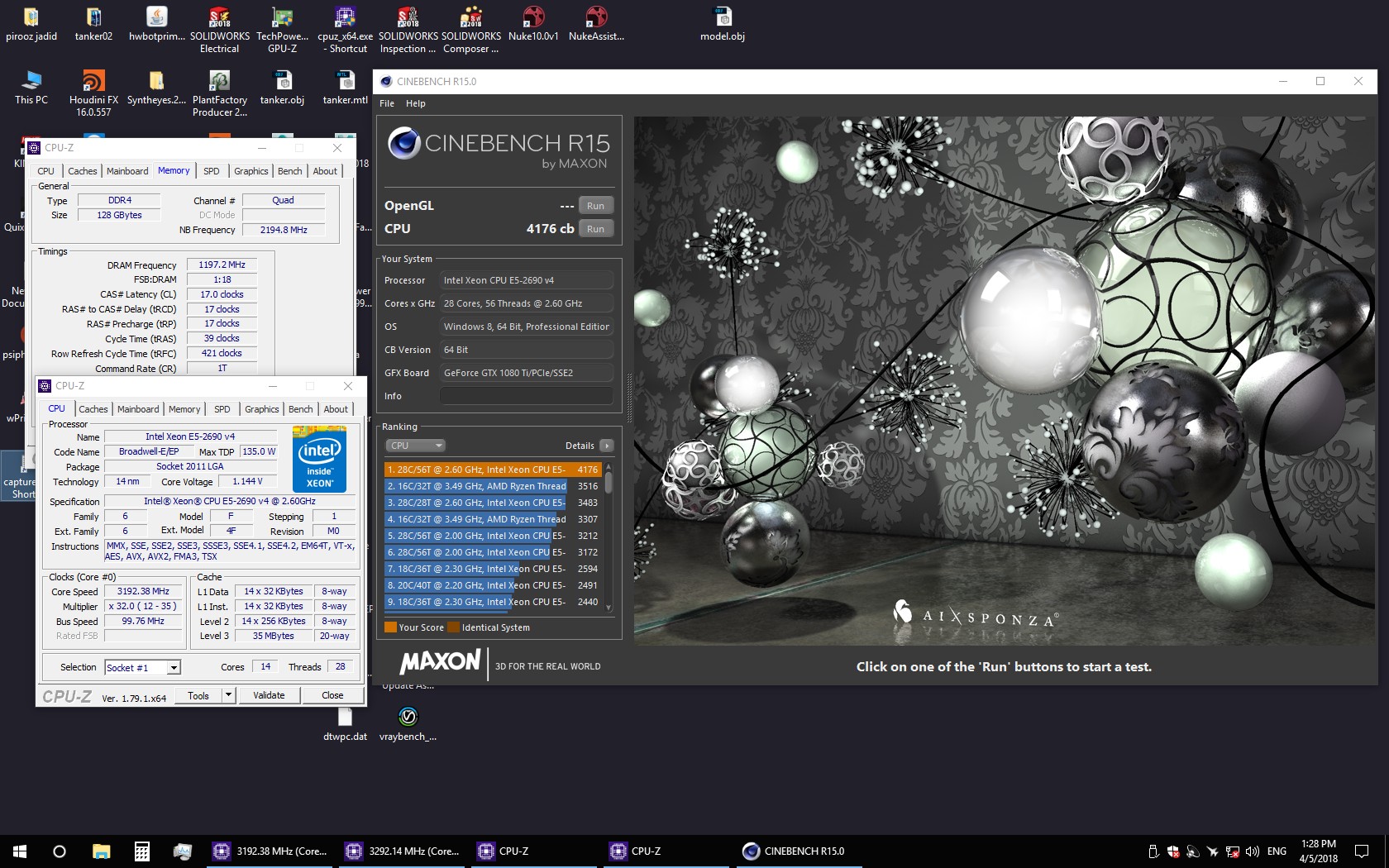This screenshot has height=868, width=1389.
Task: Select ranking entry 7 scoring 2594
Action: click(493, 569)
